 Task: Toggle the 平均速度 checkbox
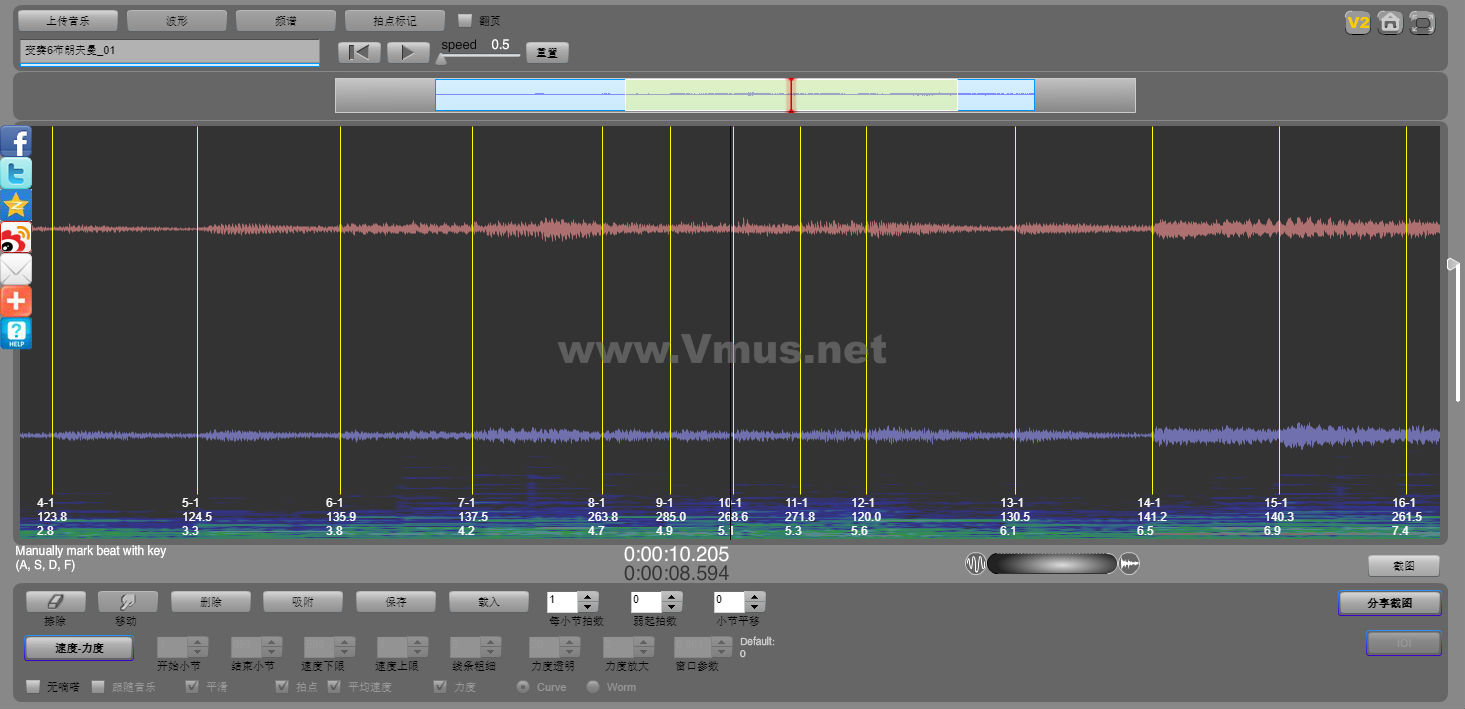(334, 687)
